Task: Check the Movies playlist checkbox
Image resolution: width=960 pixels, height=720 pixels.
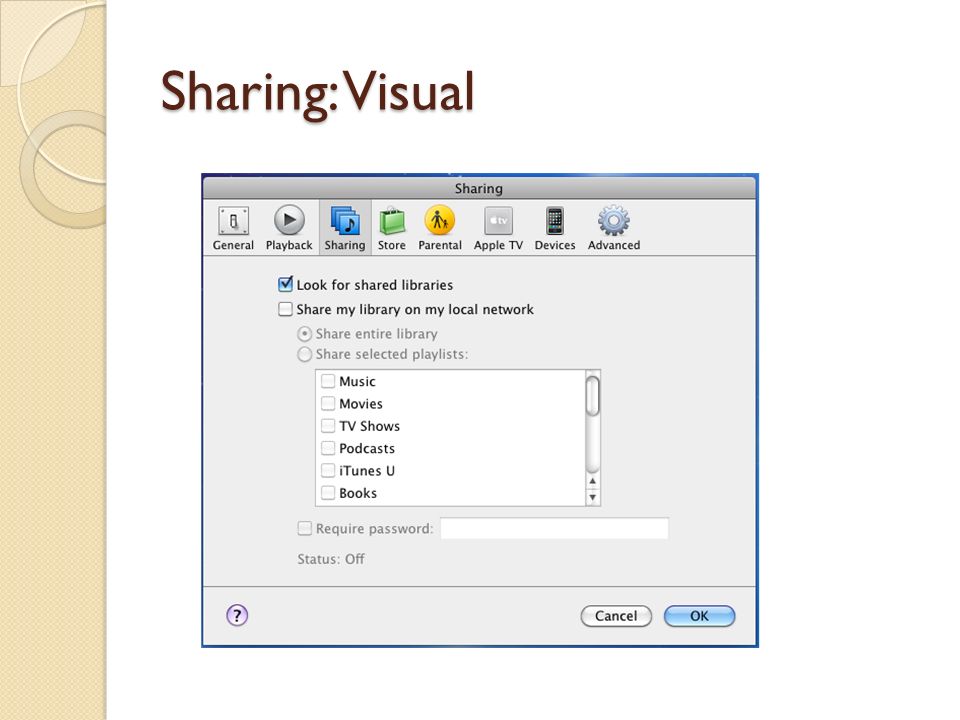Action: (328, 403)
